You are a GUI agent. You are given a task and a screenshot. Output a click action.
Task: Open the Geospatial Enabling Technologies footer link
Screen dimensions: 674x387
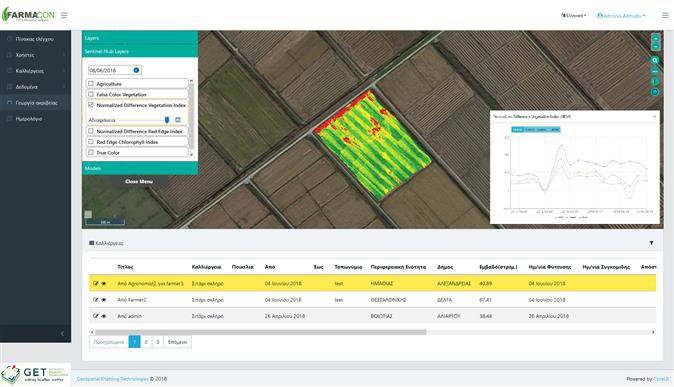click(x=112, y=379)
